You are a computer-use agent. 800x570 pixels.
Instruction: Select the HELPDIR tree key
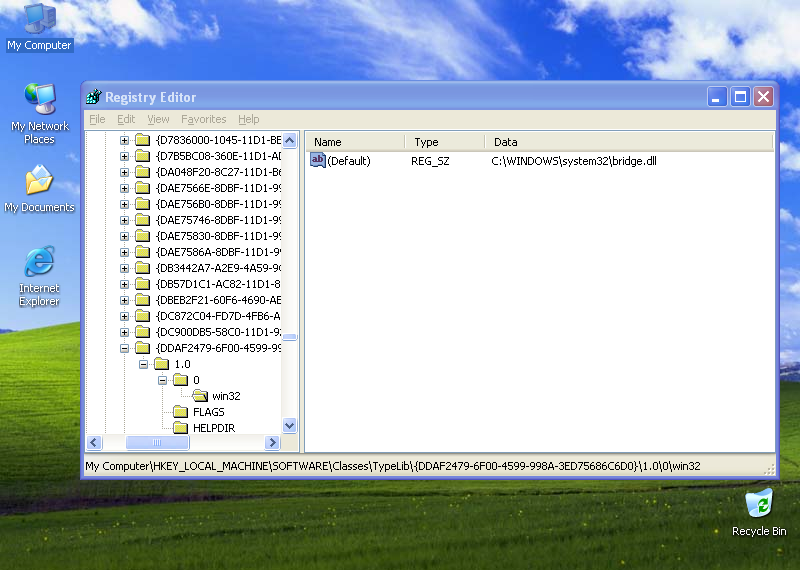click(208, 428)
